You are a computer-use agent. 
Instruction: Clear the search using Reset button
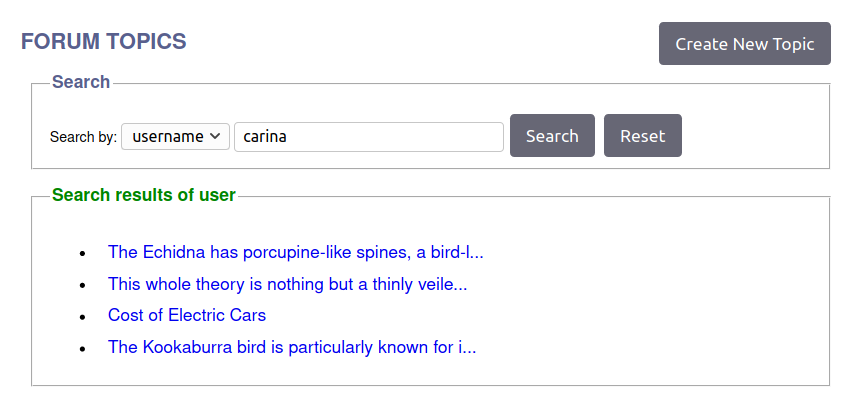642,136
